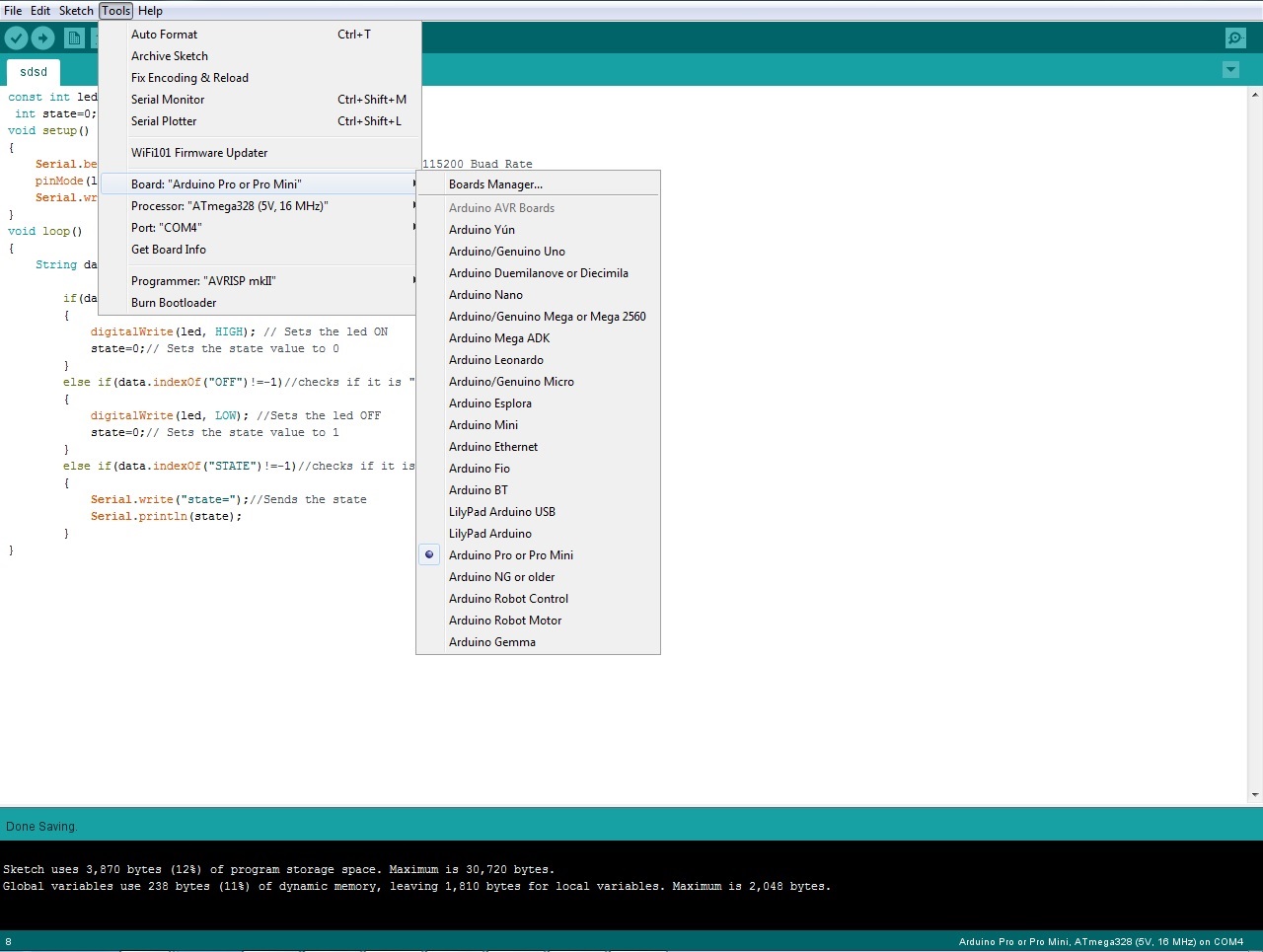This screenshot has width=1263, height=952.
Task: Launch WiFi101 Firmware Updater
Action: [260, 153]
